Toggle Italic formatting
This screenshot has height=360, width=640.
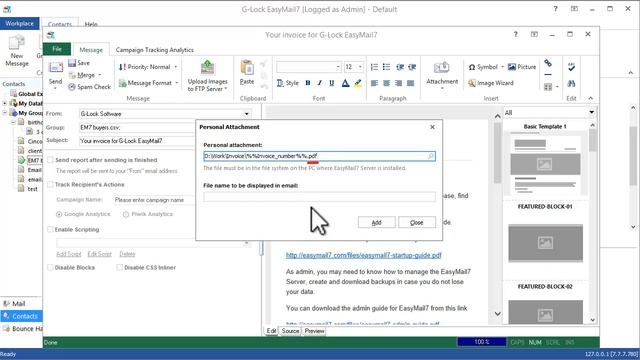320,83
